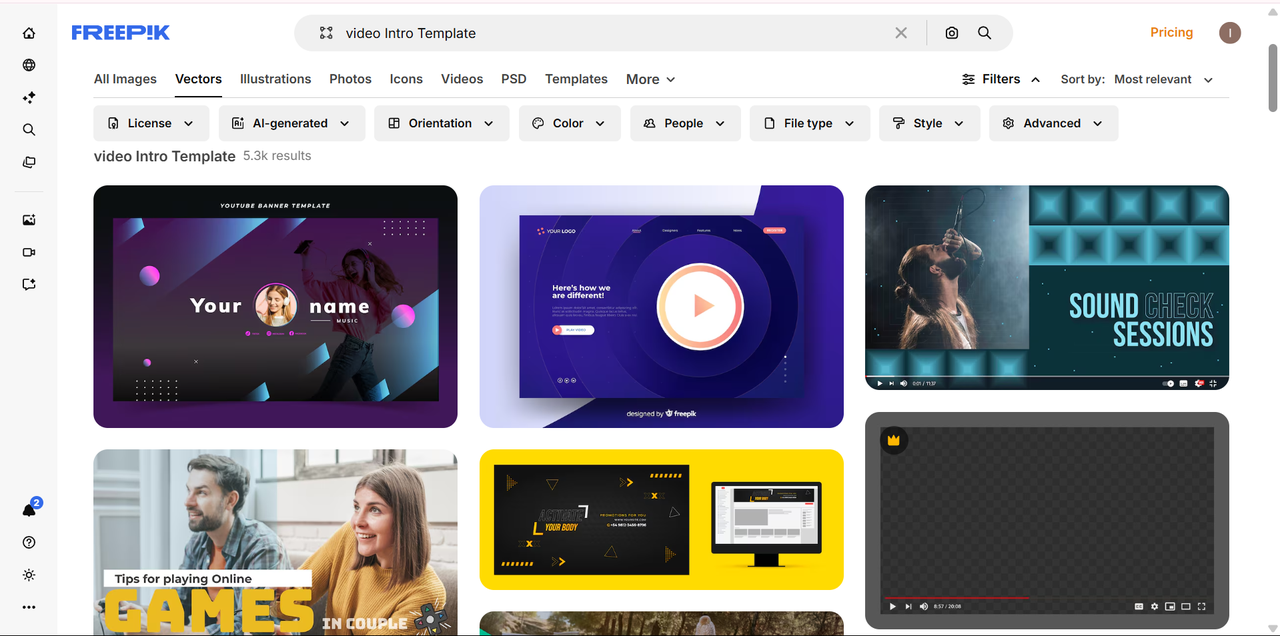Screen dimensions: 1280x636
Task: Click the Pricing link
Action: [x=1171, y=32]
